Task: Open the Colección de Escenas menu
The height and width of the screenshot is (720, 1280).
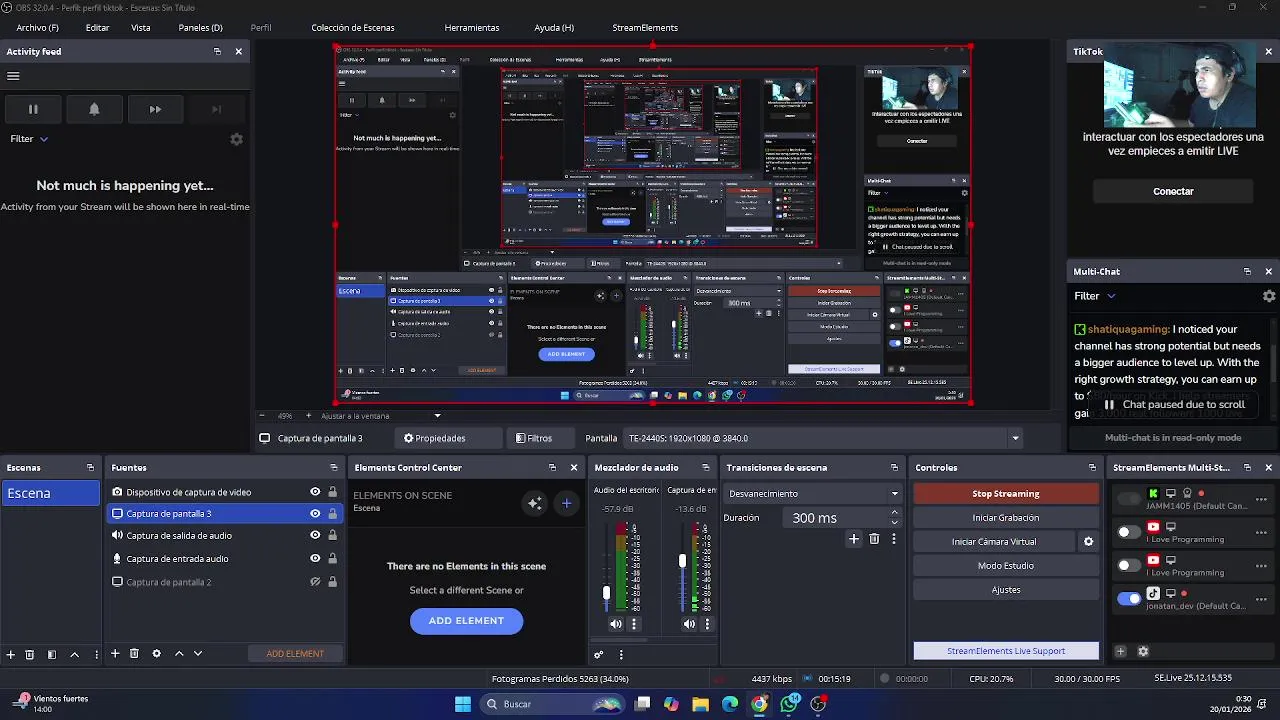Action: click(352, 28)
